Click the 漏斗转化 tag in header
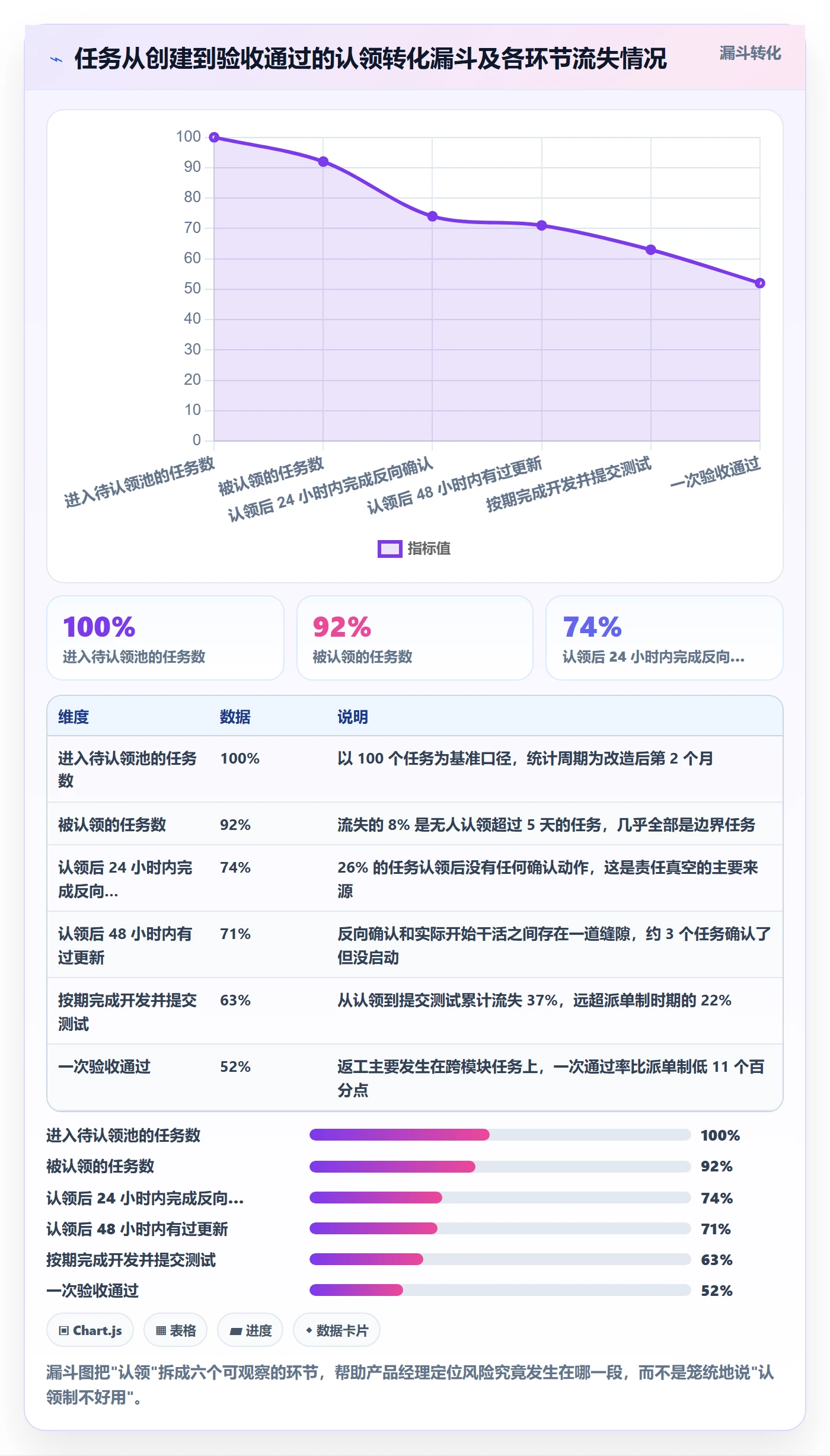The width and height of the screenshot is (830, 1456). tap(750, 53)
